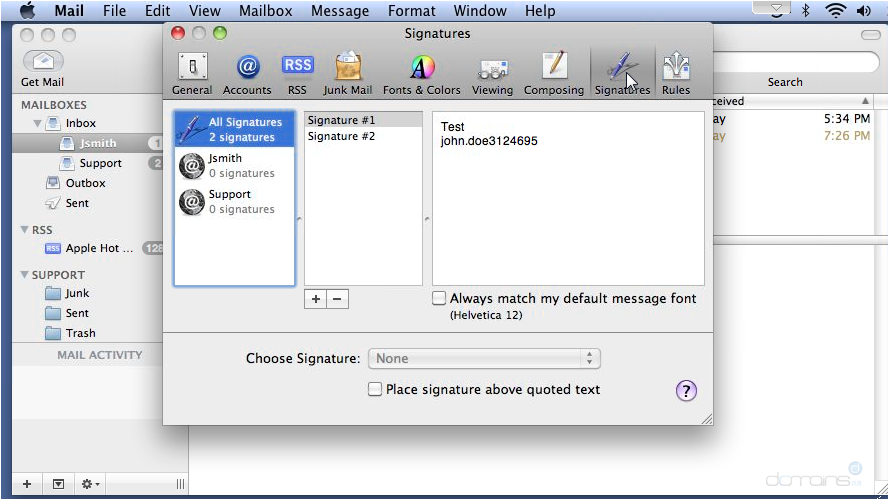The height and width of the screenshot is (500, 889).
Task: Open Fonts & Colors preferences
Action: tap(422, 72)
